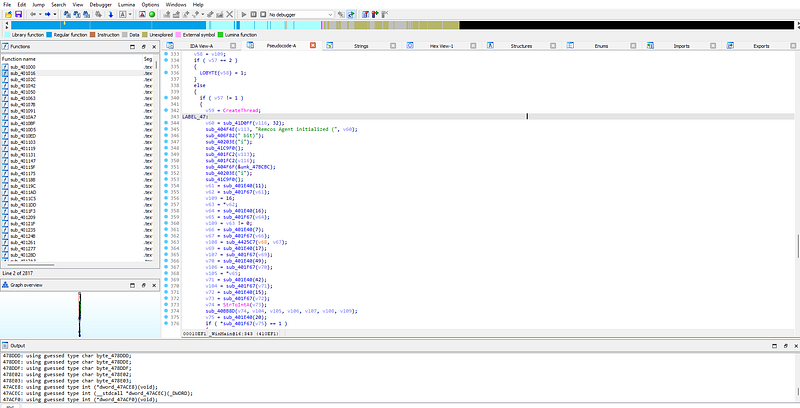Click the Pseudocode vertical scrollbar thumb
Viewport: 800px width, 408px height.
[x=797, y=246]
